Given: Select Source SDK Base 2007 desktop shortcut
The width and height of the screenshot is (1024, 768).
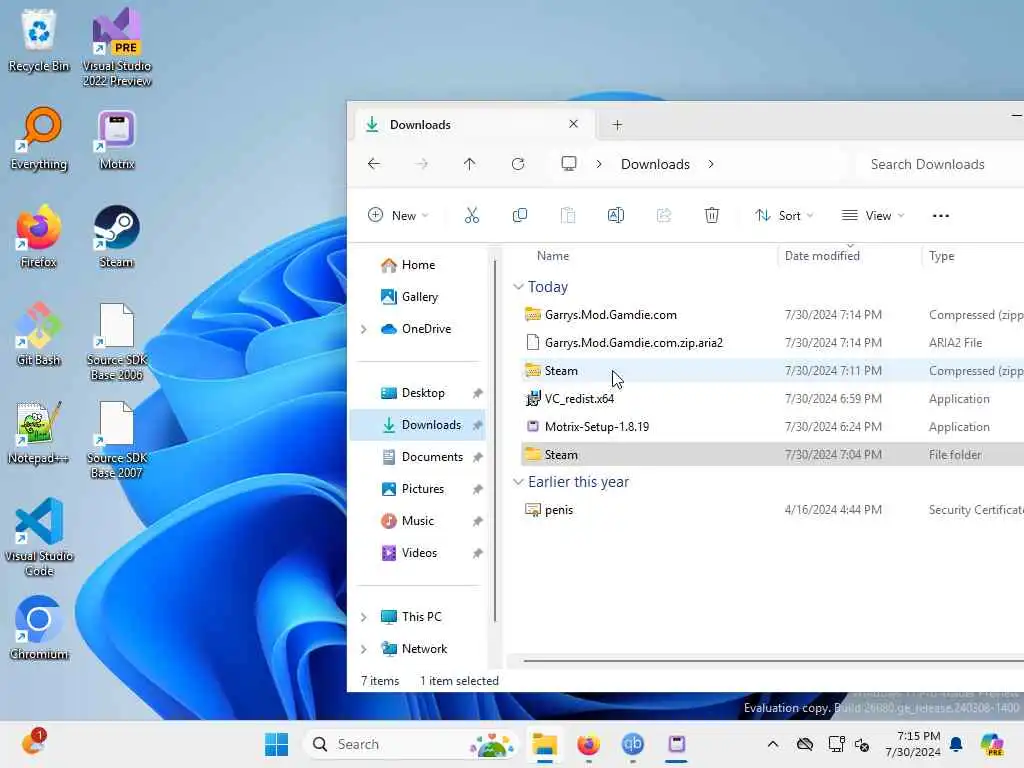Looking at the screenshot, I should [117, 440].
